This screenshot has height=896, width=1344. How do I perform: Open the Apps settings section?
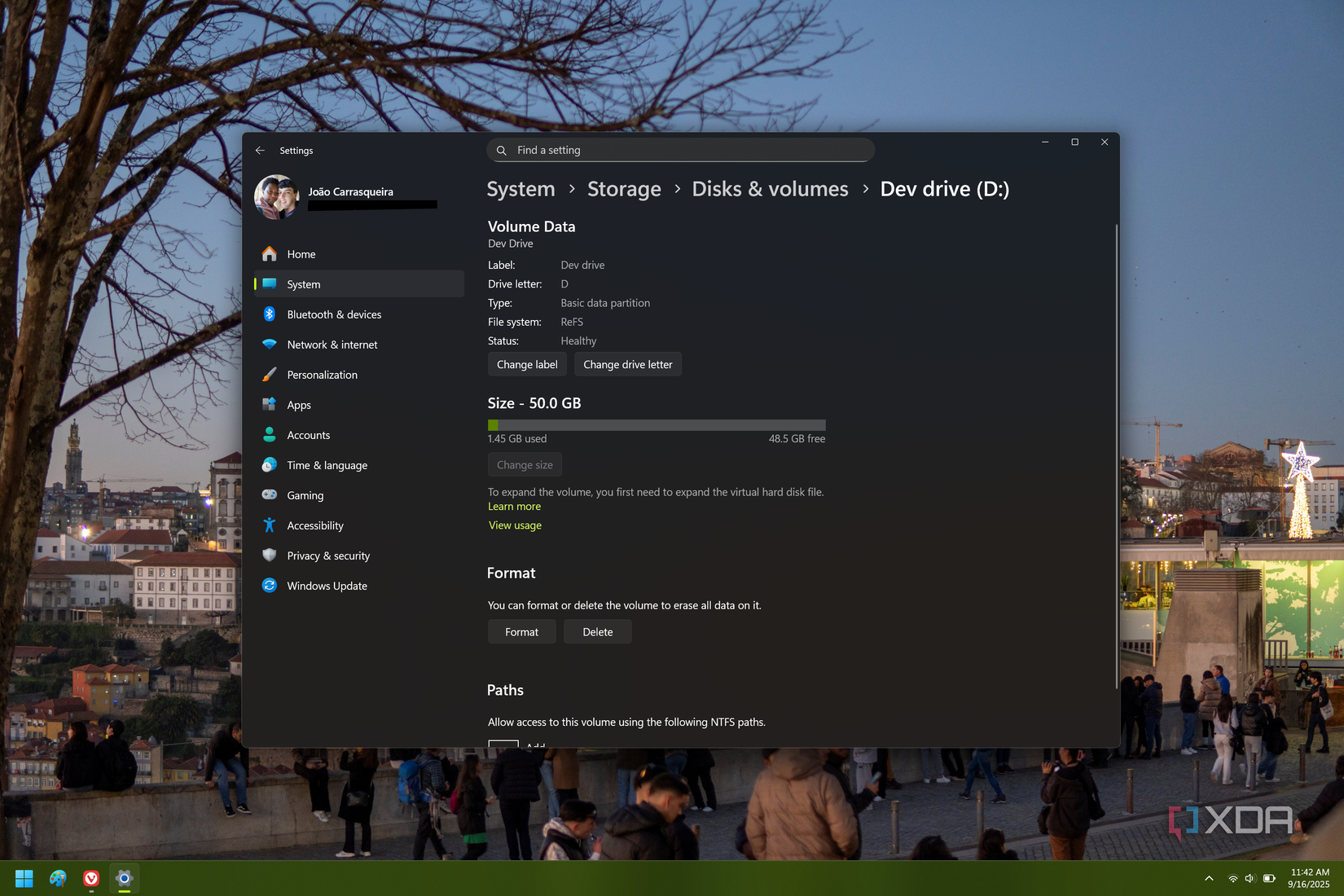[x=298, y=404]
